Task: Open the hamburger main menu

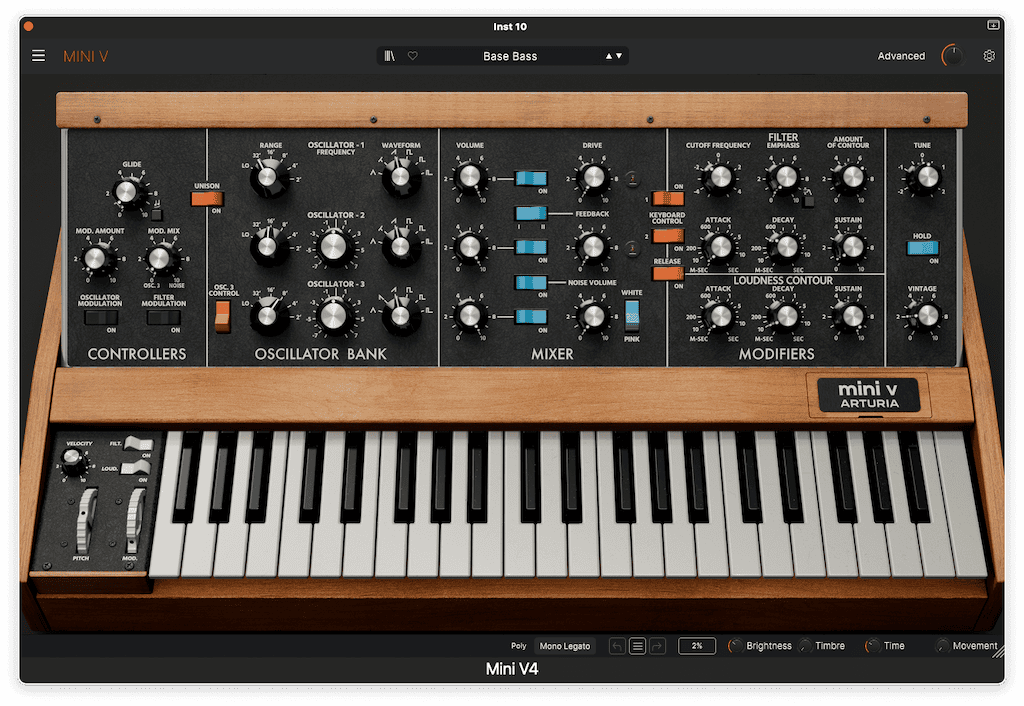Action: pyautogui.click(x=39, y=56)
